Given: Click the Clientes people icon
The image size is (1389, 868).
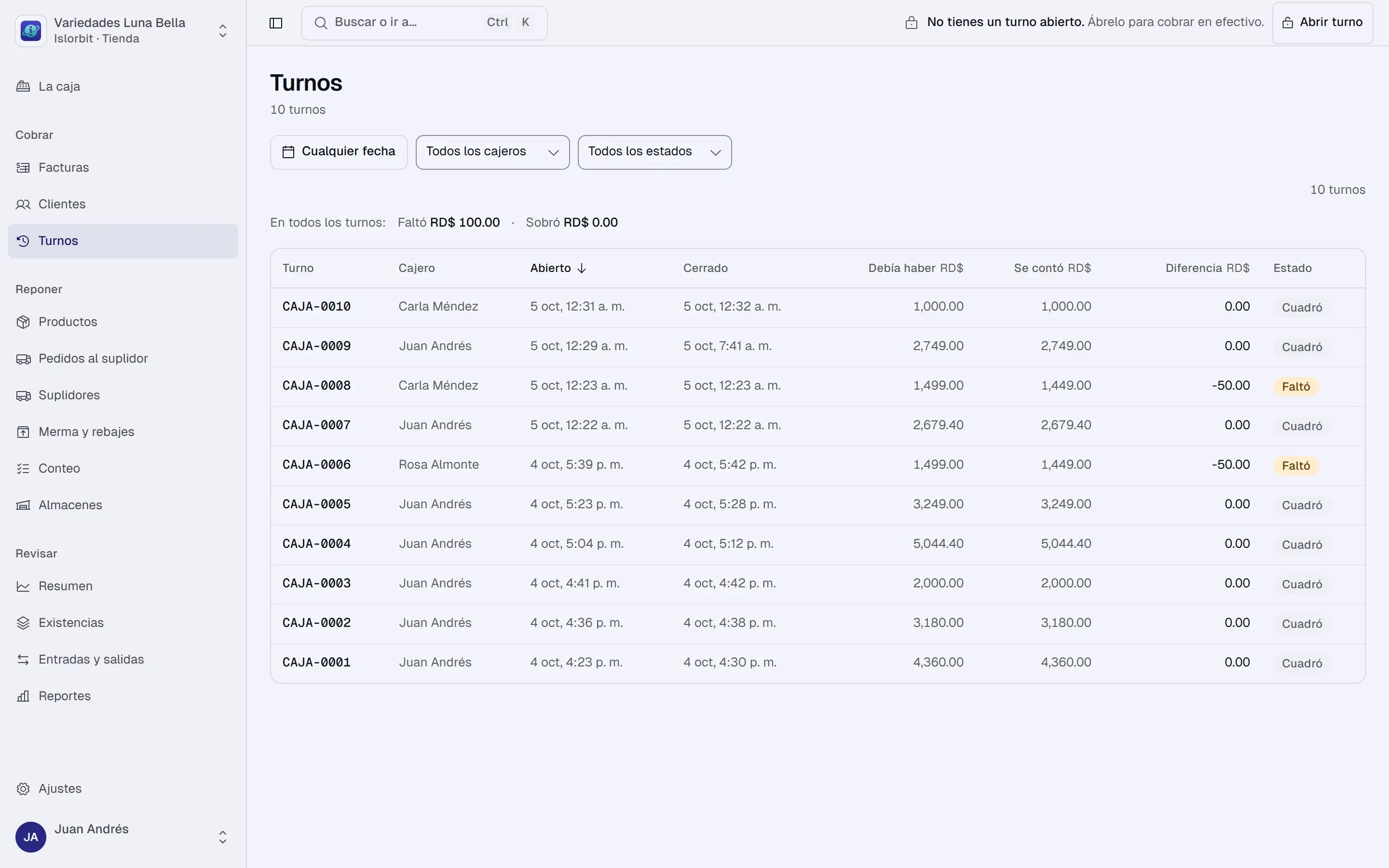Looking at the screenshot, I should click(23, 204).
